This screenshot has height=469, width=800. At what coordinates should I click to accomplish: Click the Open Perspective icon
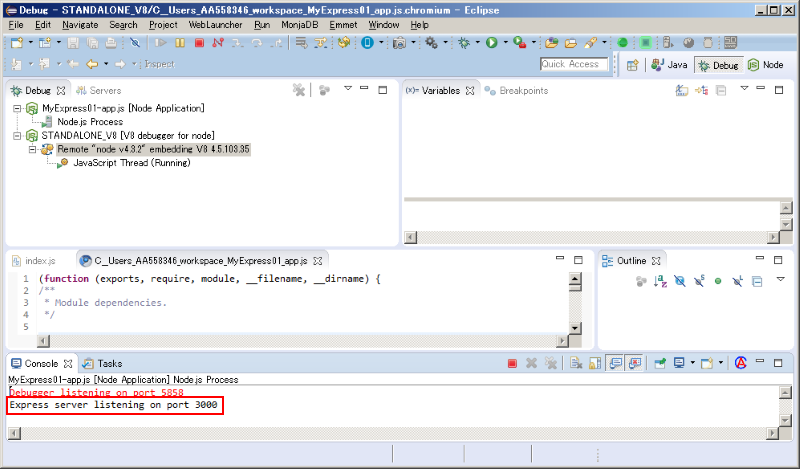coord(633,65)
